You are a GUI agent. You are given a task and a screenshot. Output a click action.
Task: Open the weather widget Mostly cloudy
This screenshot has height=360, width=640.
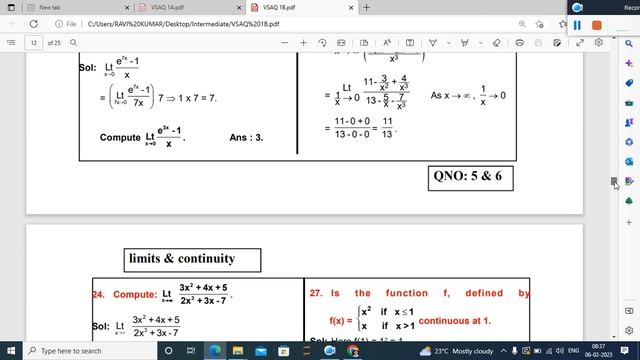pos(456,351)
